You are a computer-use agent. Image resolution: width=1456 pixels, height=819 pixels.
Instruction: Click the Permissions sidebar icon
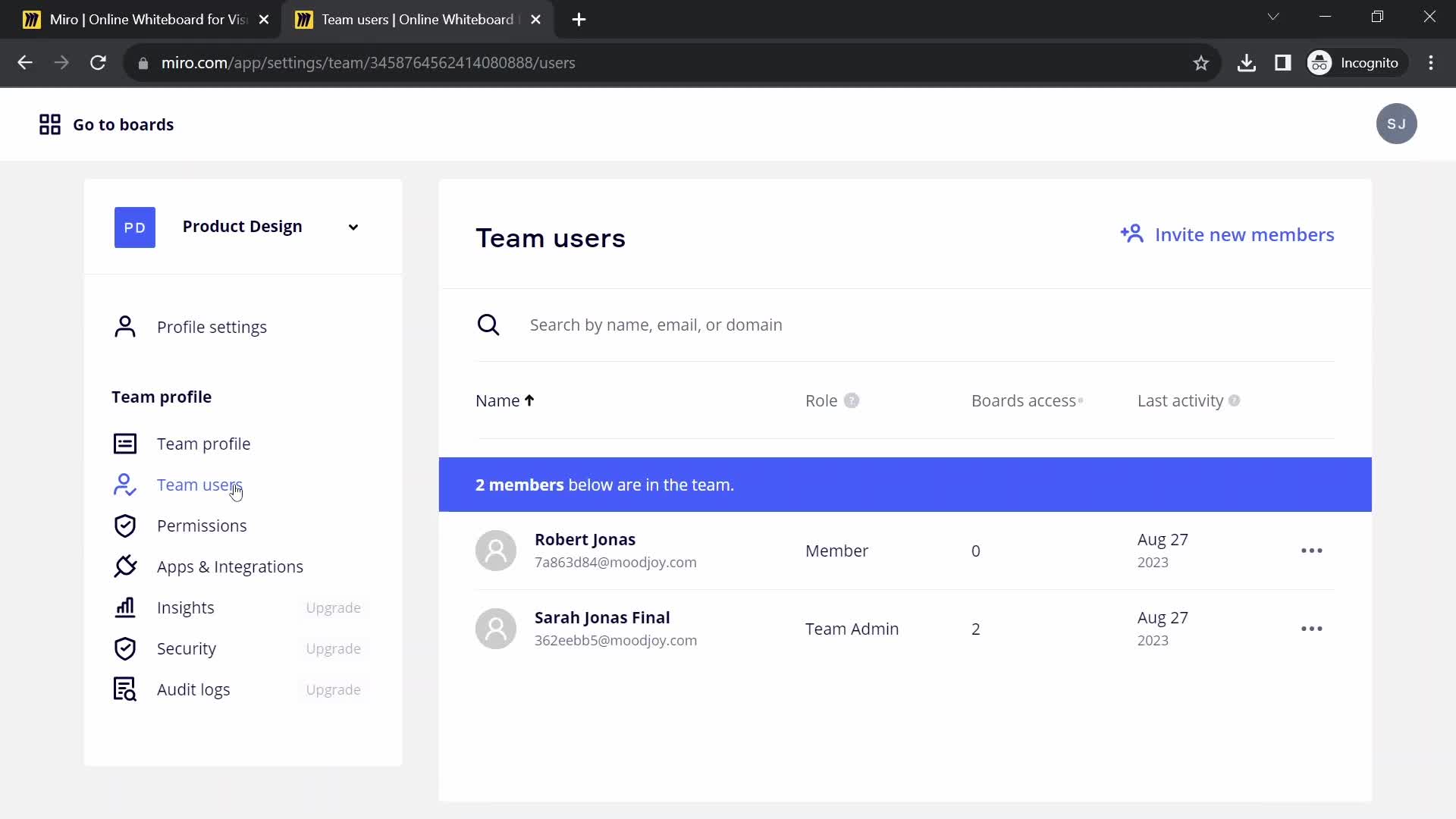click(125, 525)
